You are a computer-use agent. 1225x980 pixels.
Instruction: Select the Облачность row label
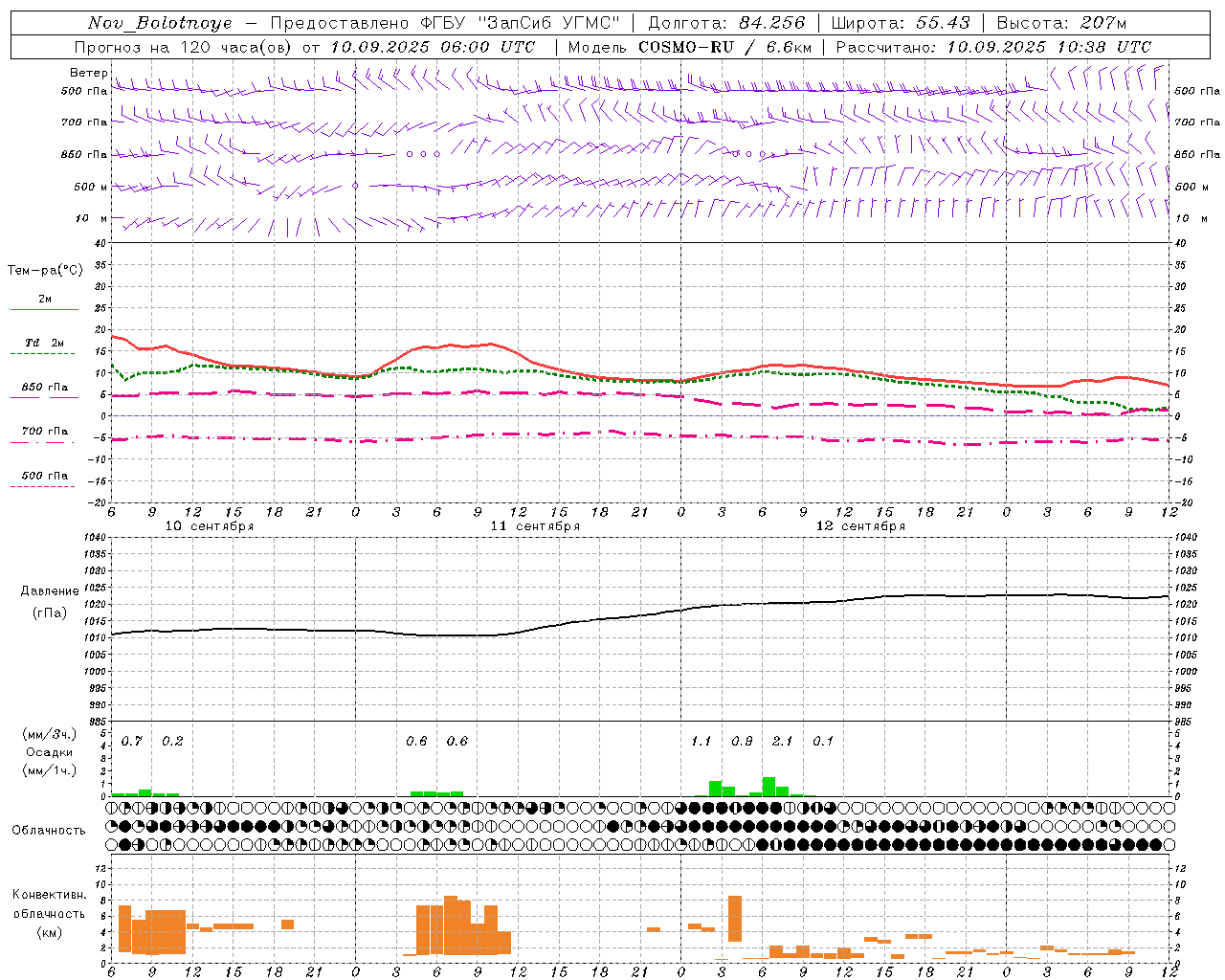49,831
